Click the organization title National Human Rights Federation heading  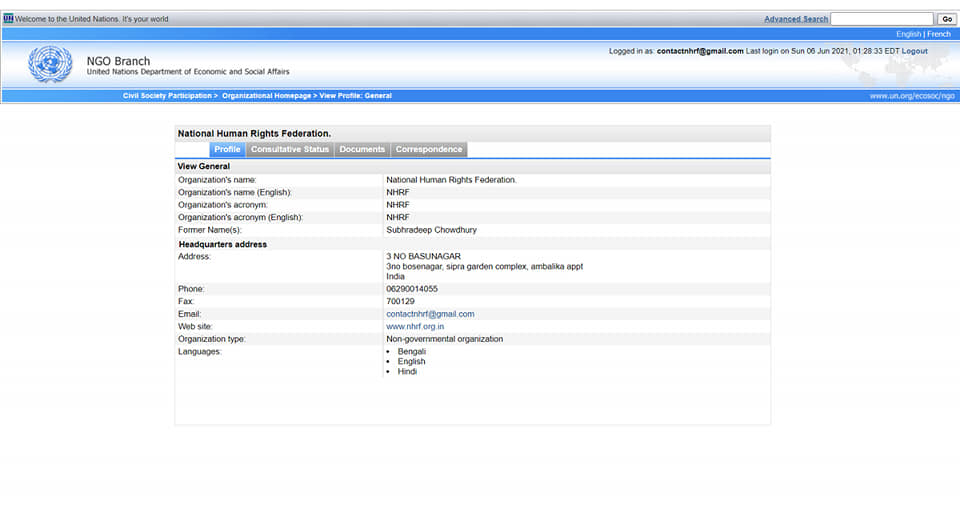click(254, 133)
